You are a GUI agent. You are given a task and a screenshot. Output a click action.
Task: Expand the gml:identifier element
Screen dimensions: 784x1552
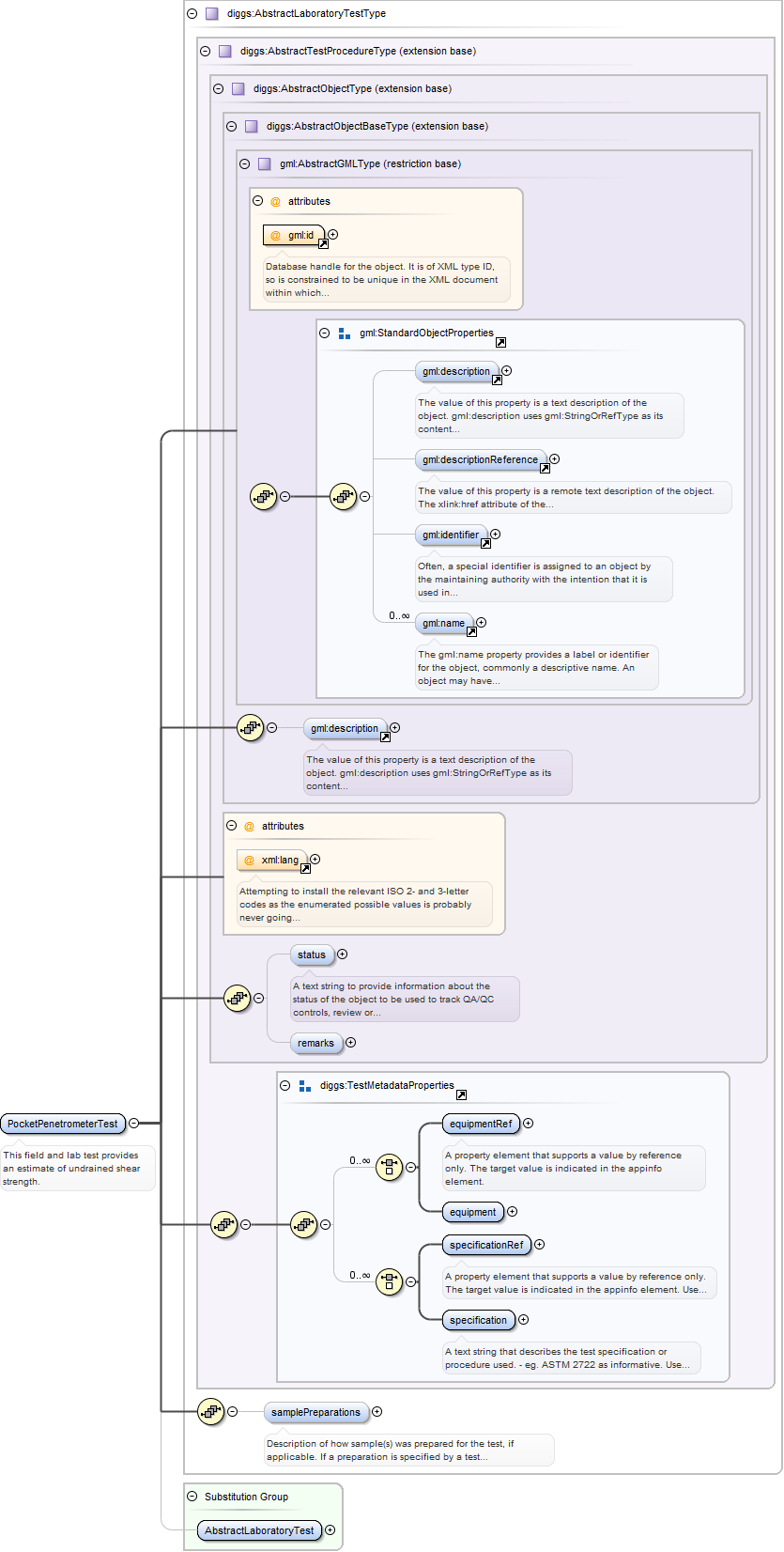(496, 535)
